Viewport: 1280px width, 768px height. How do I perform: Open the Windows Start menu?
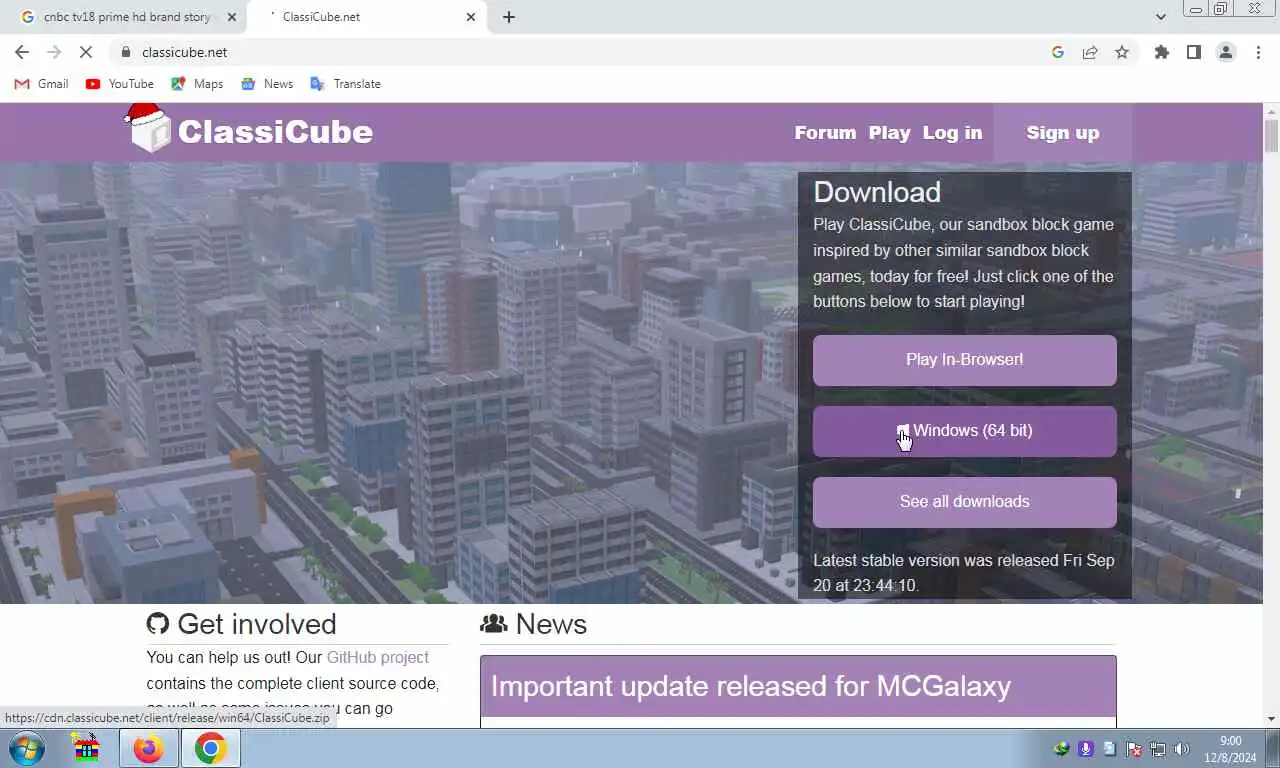coord(27,748)
